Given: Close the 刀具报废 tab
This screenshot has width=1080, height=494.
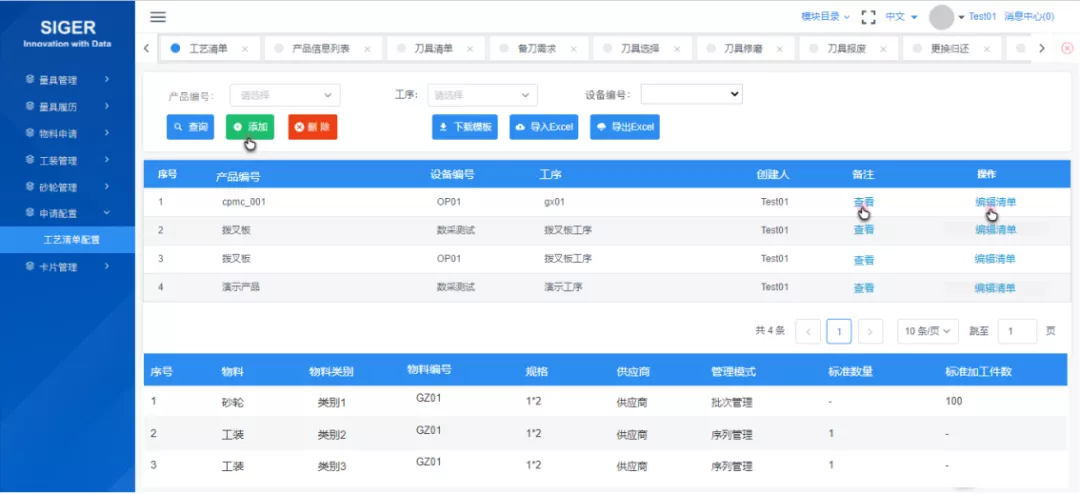Looking at the screenshot, I should pyautogui.click(x=883, y=49).
